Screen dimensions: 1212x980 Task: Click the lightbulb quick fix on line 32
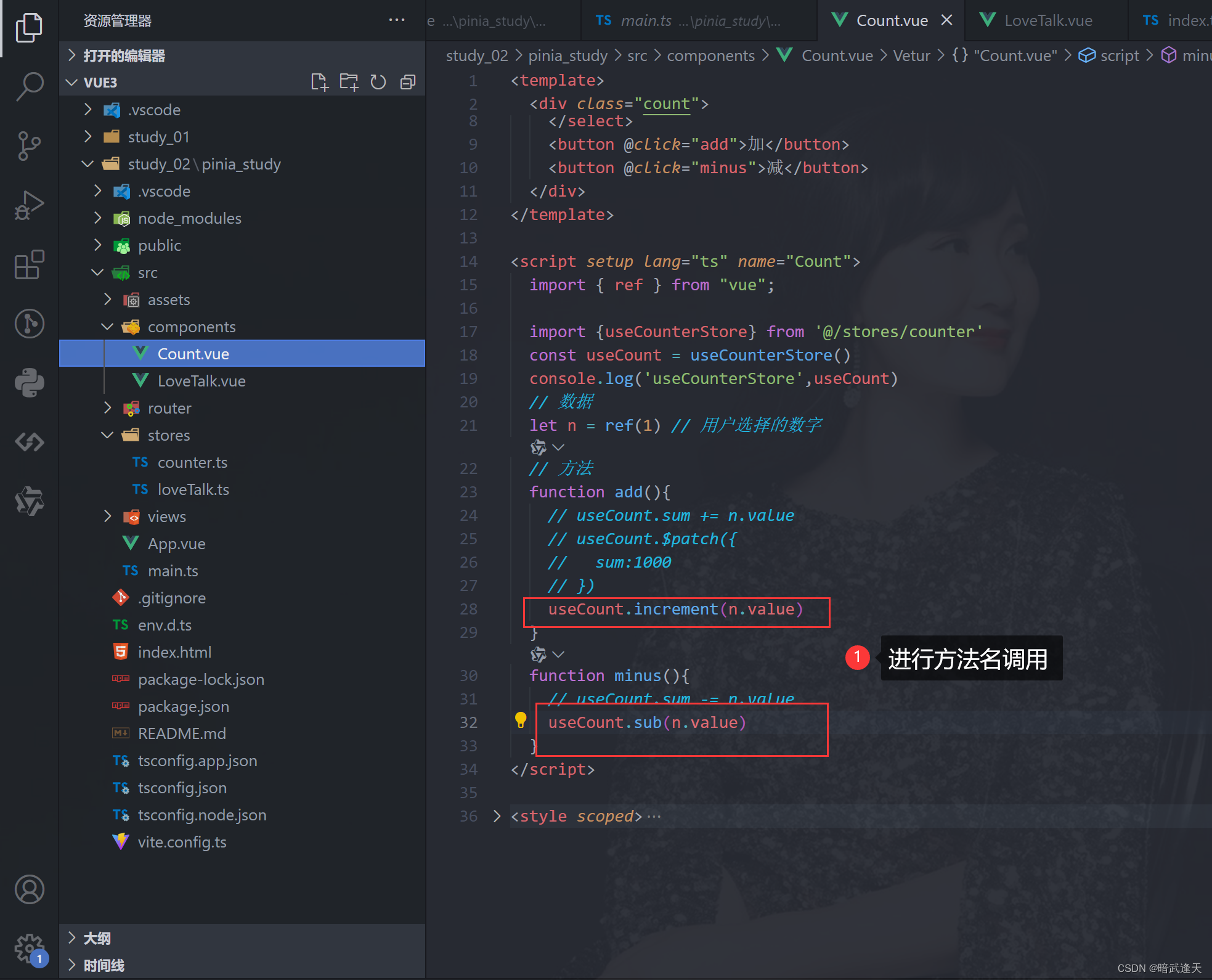click(521, 720)
